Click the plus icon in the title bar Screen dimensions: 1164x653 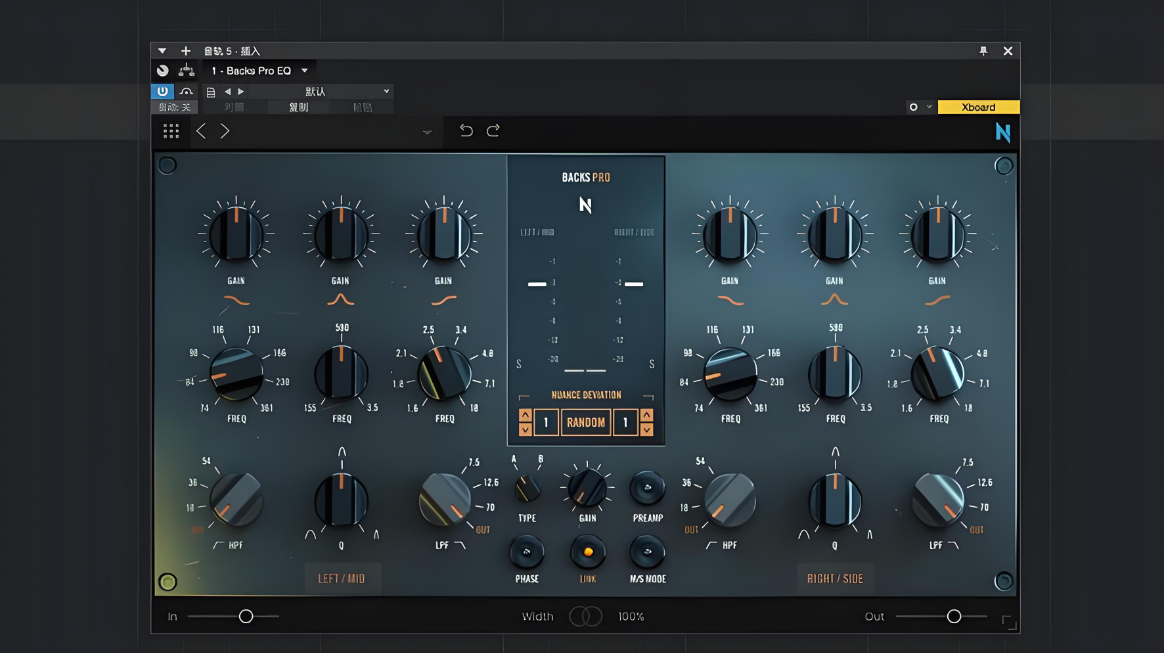186,51
